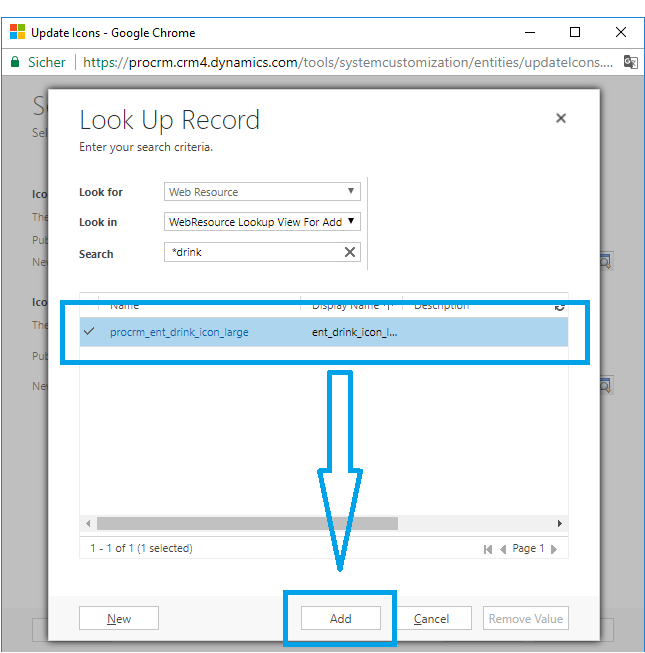Clear the search text with X icon

[x=350, y=253]
